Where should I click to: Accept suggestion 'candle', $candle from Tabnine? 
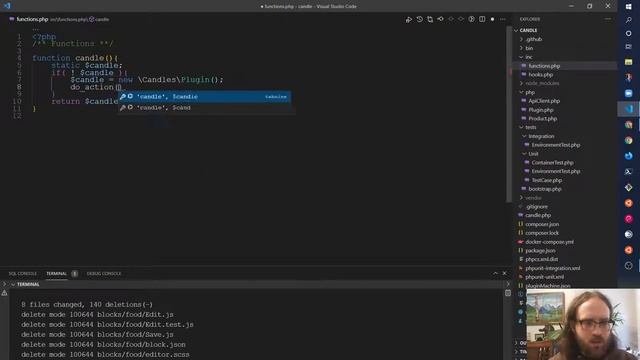pyautogui.click(x=204, y=97)
